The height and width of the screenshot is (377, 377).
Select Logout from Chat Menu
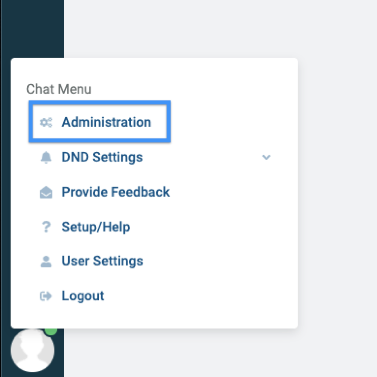click(x=83, y=296)
